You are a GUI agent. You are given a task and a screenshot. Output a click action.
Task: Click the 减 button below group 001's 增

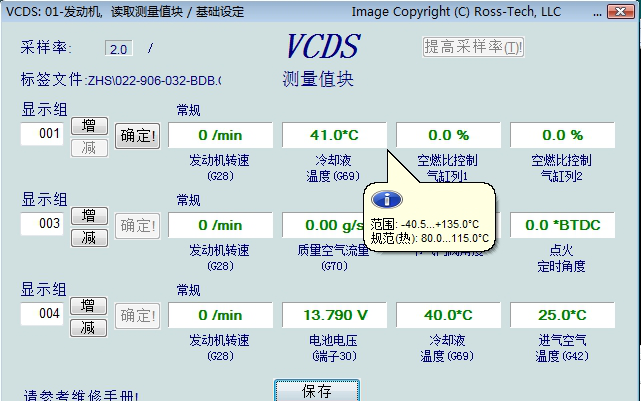(90, 148)
